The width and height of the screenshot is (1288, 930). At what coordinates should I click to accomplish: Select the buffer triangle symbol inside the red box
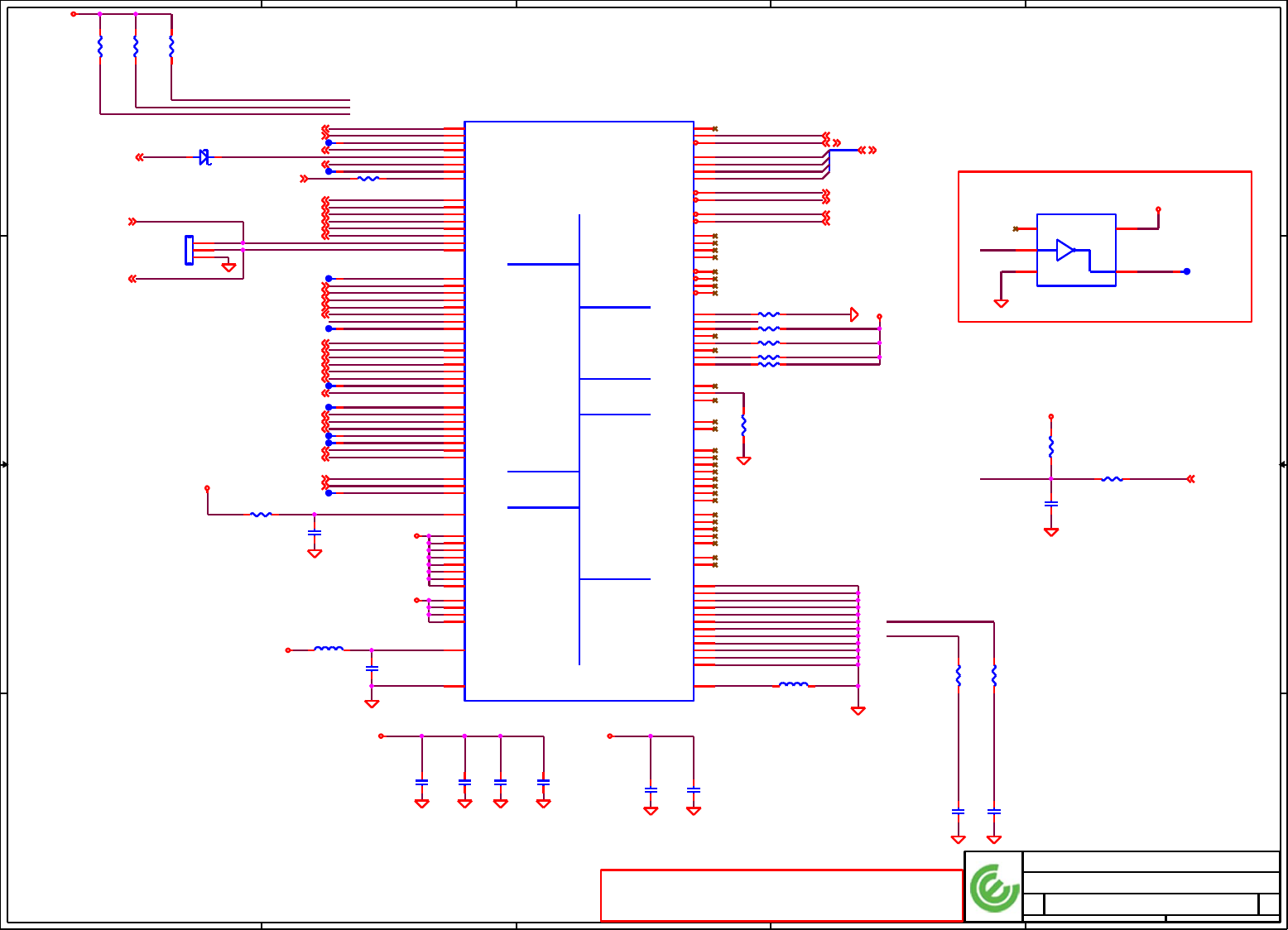(1065, 250)
